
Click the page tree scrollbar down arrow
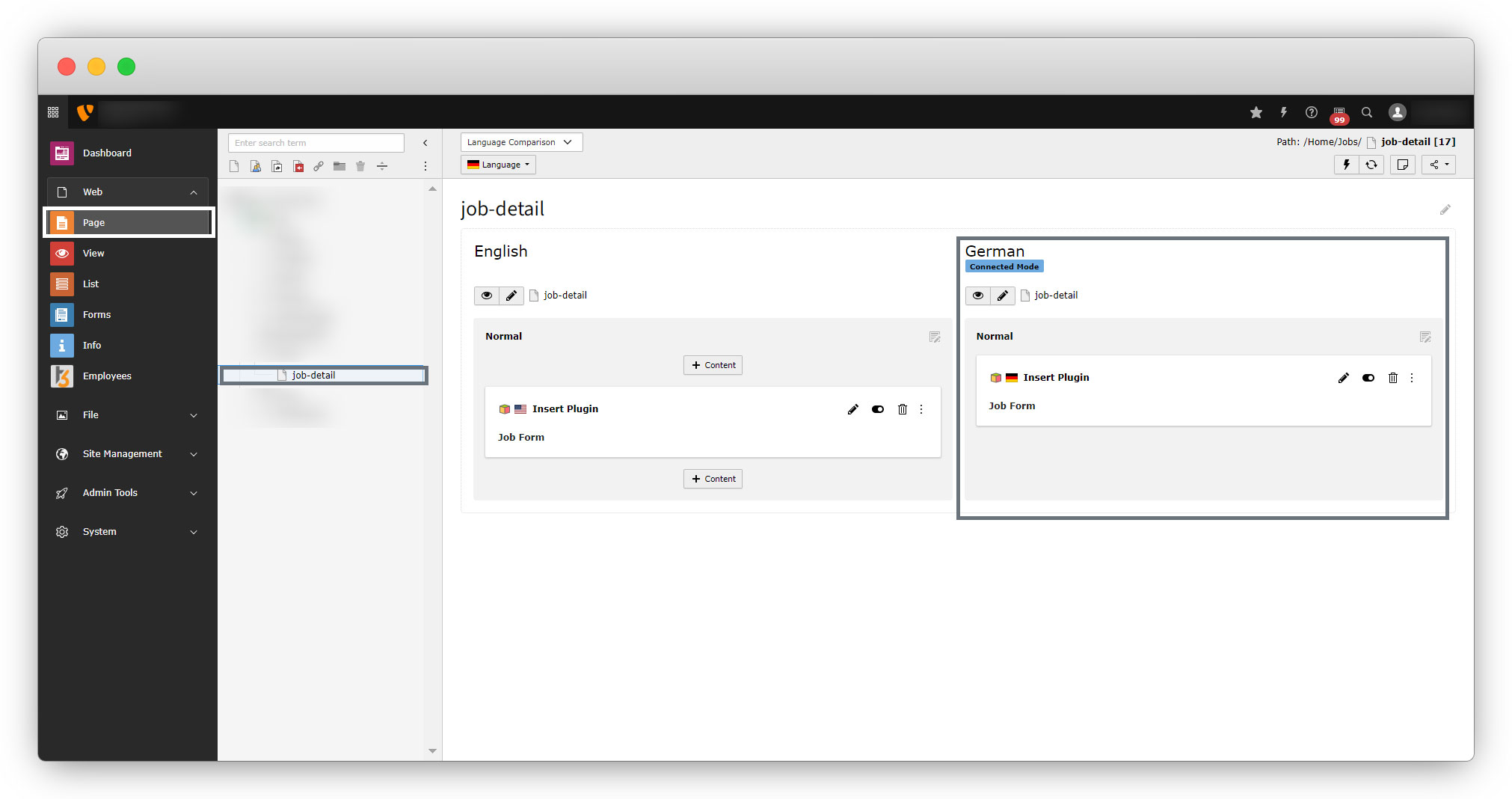[x=432, y=750]
